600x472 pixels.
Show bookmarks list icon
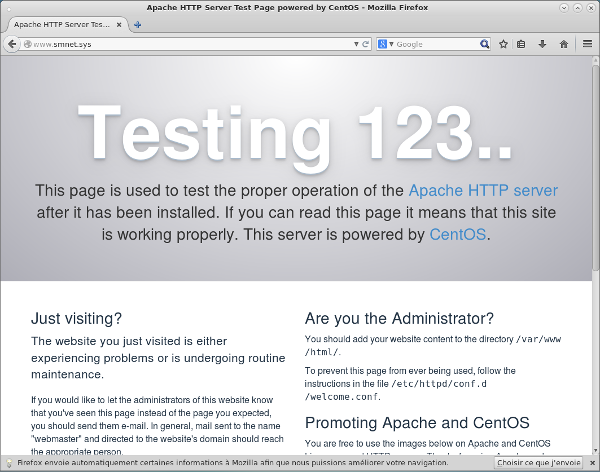click(521, 44)
